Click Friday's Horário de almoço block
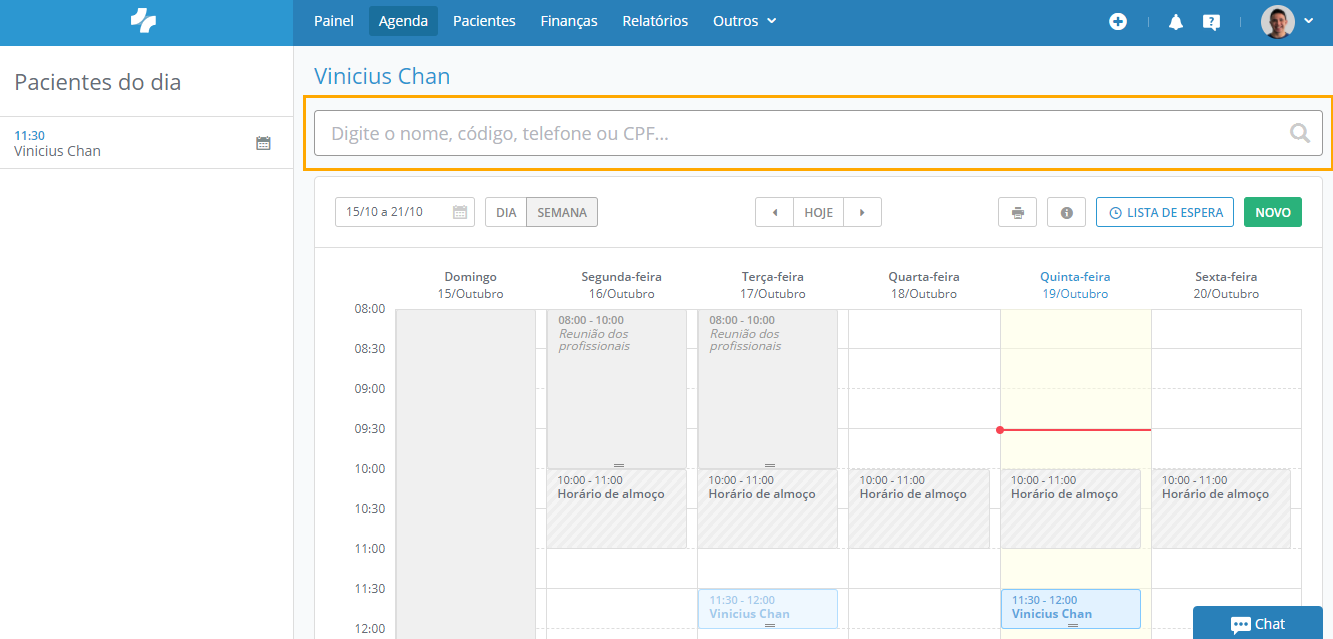 point(1222,509)
